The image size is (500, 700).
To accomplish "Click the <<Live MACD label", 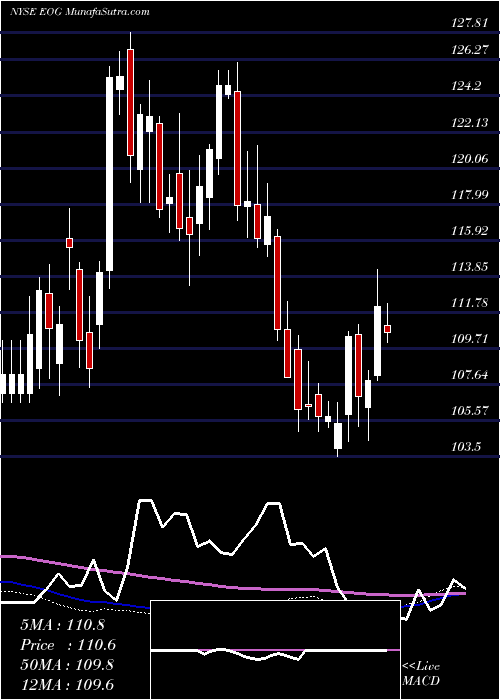I will tap(421, 674).
